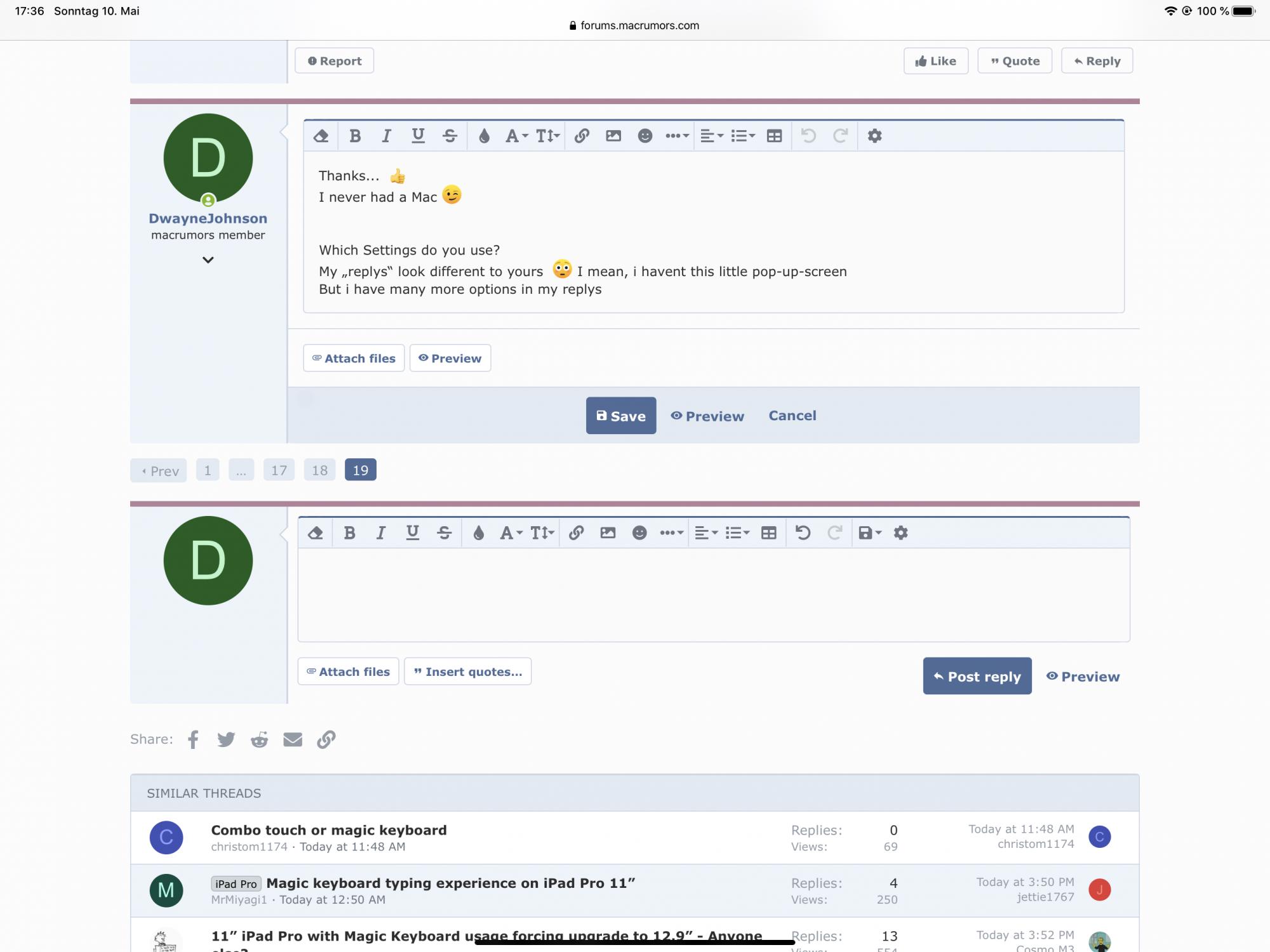1270x952 pixels.
Task: Copy the thread link with the share link icon
Action: point(326,739)
